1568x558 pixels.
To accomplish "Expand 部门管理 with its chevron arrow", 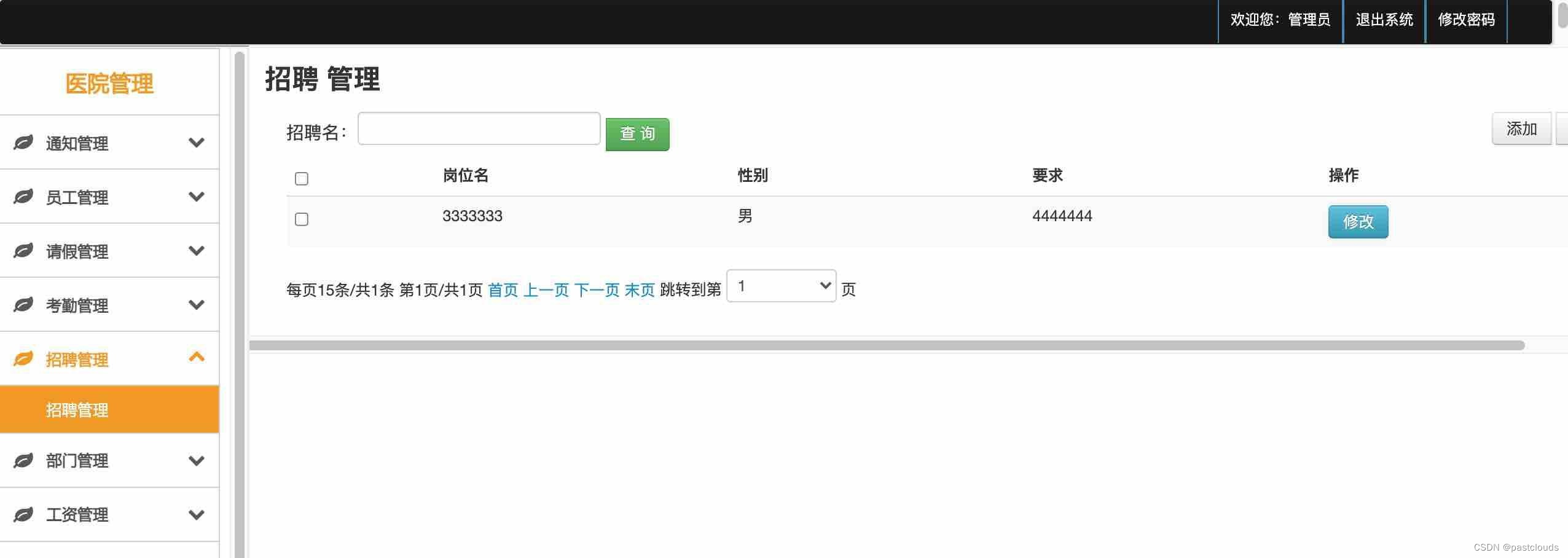I will [197, 461].
